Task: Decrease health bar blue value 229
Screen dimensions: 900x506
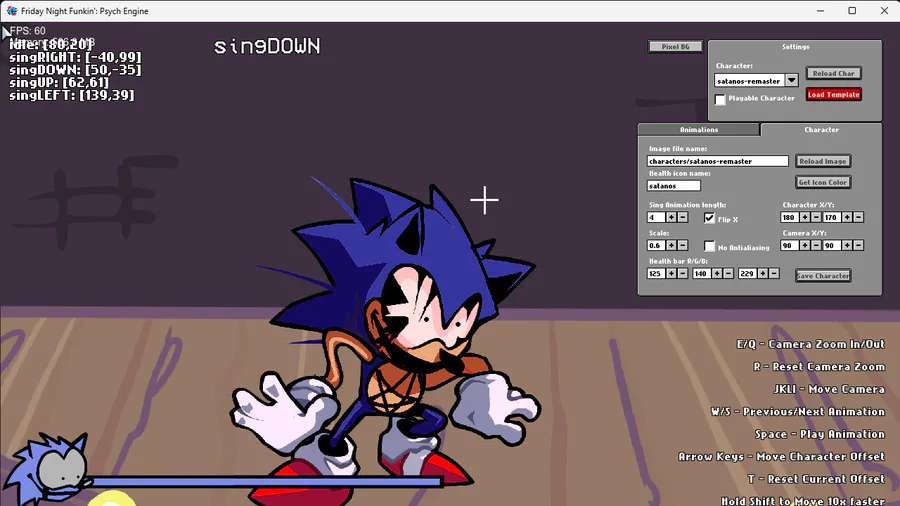Action: click(x=774, y=274)
